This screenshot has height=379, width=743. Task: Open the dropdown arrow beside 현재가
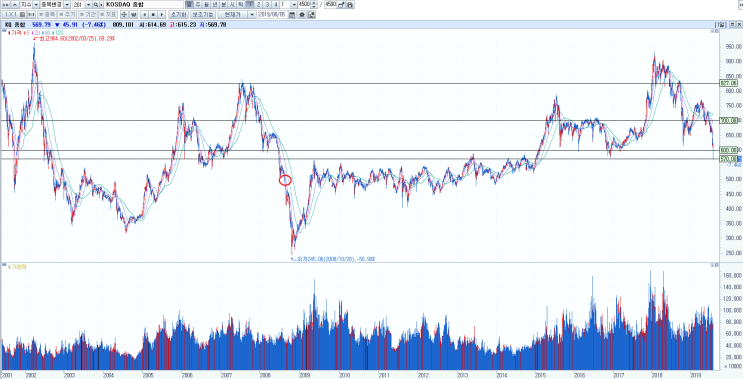(x=252, y=15)
